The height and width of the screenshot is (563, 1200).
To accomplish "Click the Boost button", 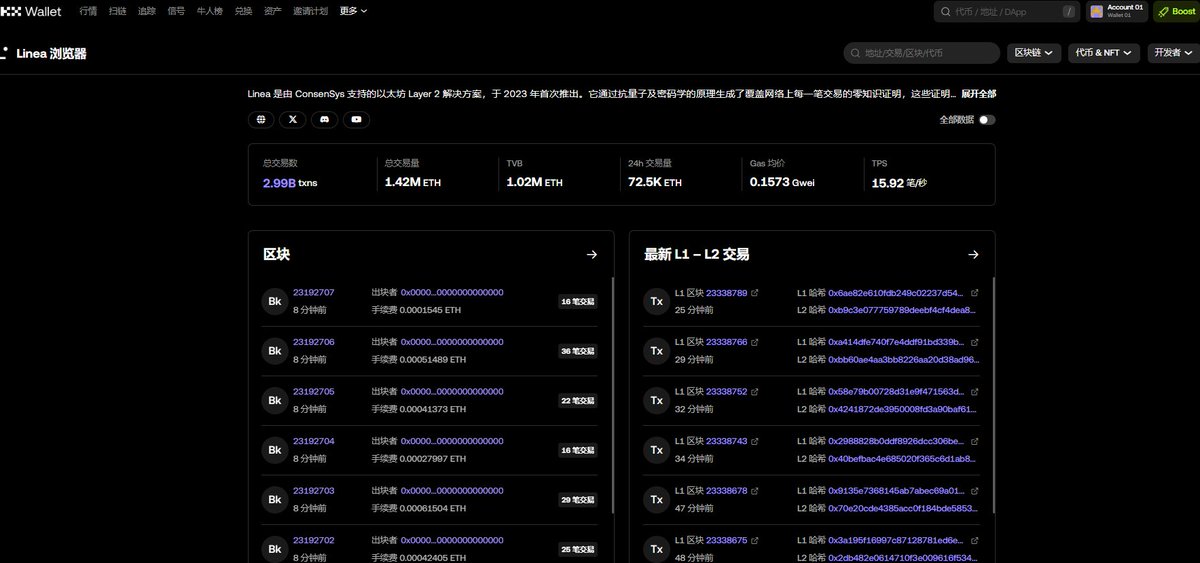I will [1177, 11].
